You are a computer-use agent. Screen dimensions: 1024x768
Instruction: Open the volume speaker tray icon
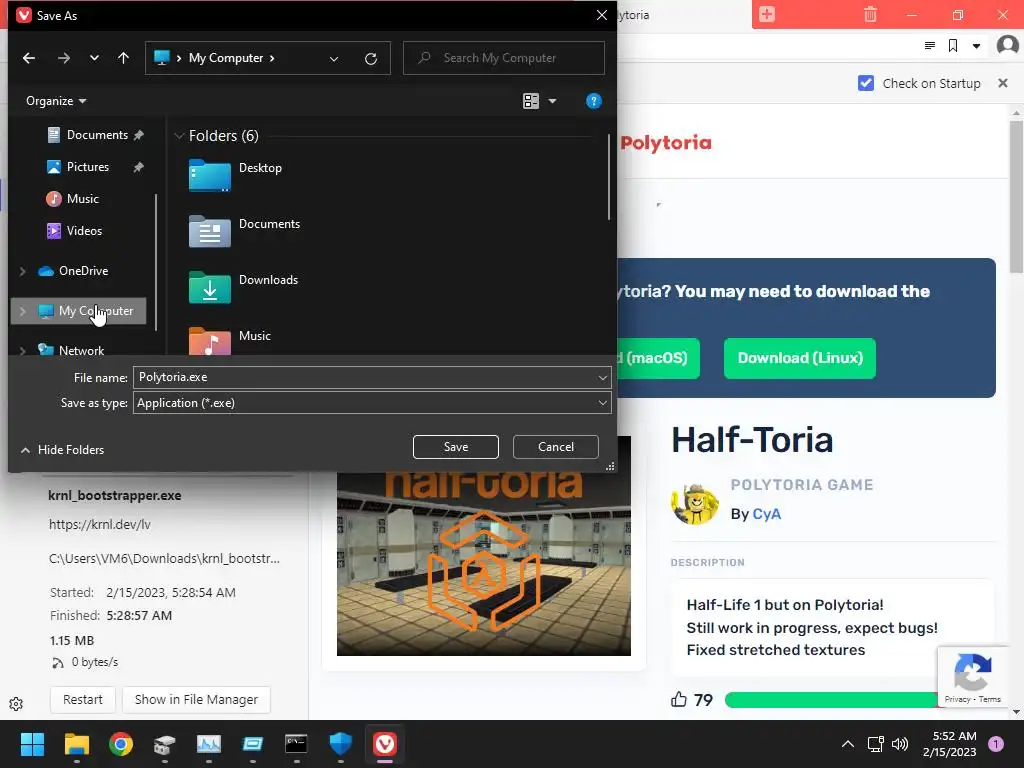900,744
